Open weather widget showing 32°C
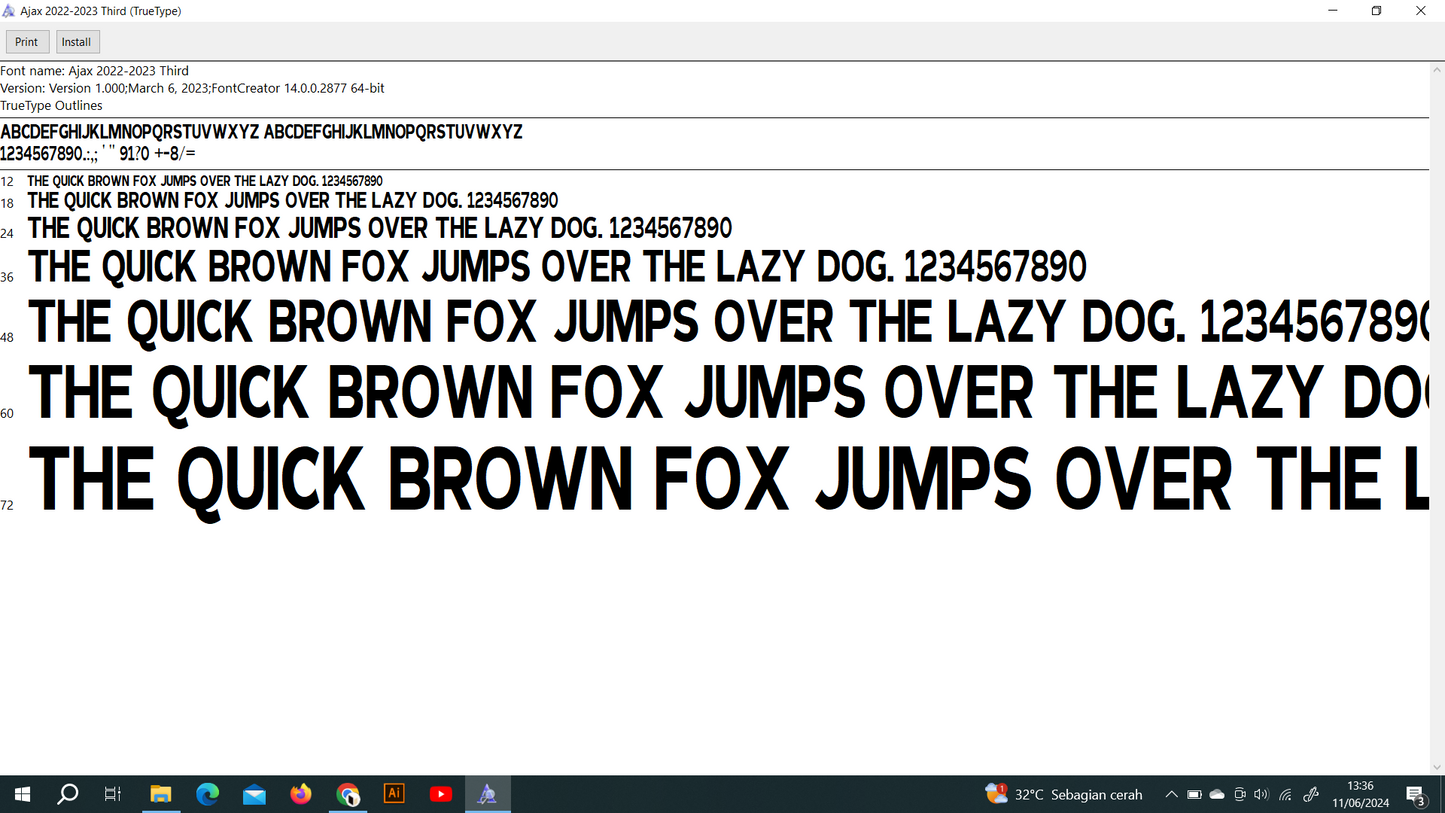Viewport: 1445px width, 813px height. (x=1064, y=795)
